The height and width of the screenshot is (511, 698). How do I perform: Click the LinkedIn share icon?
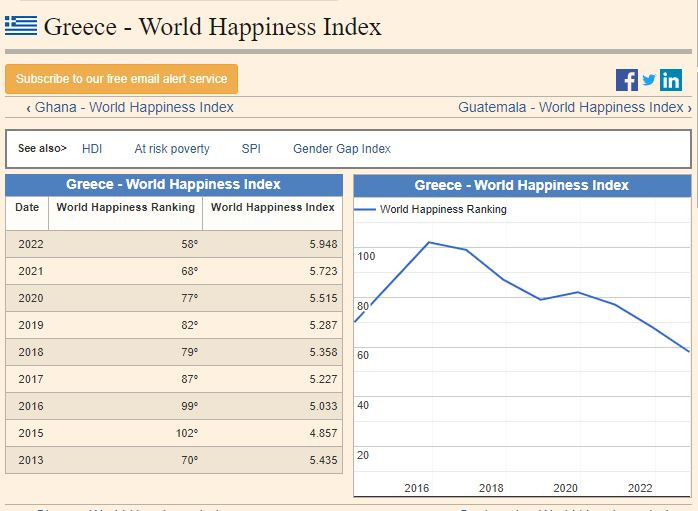click(671, 80)
